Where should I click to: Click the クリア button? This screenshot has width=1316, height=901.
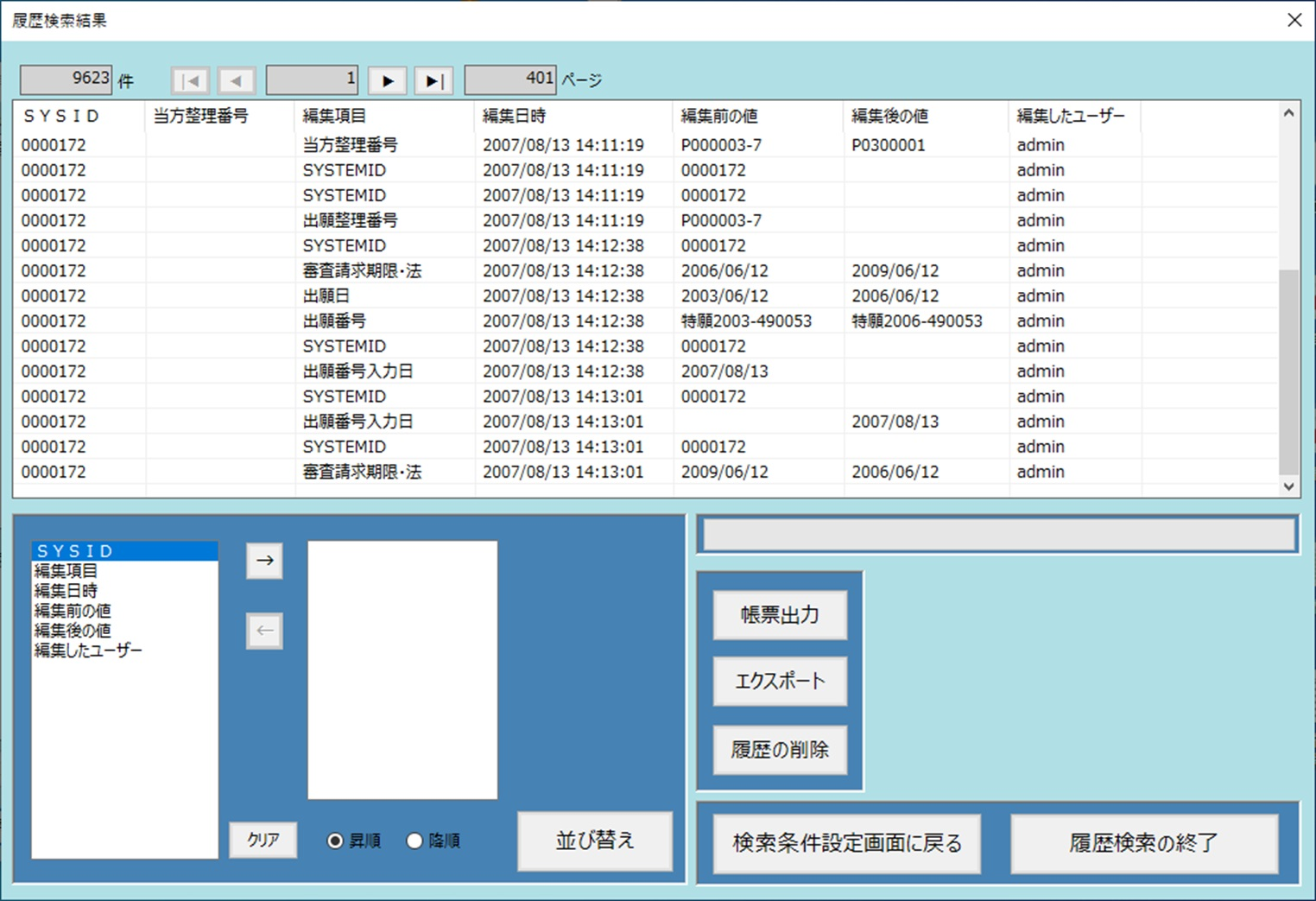coord(263,840)
